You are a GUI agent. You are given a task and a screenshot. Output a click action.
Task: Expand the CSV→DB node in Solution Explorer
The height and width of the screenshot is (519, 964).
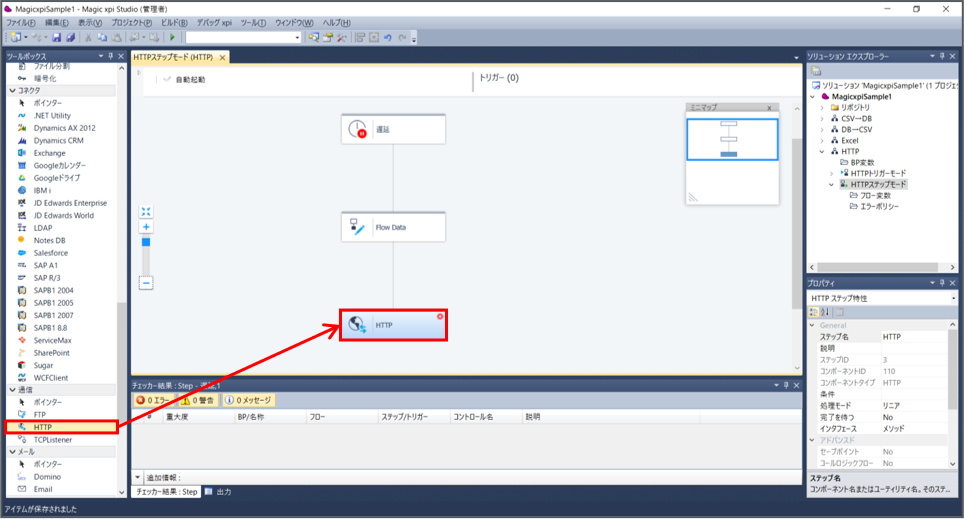coord(822,118)
